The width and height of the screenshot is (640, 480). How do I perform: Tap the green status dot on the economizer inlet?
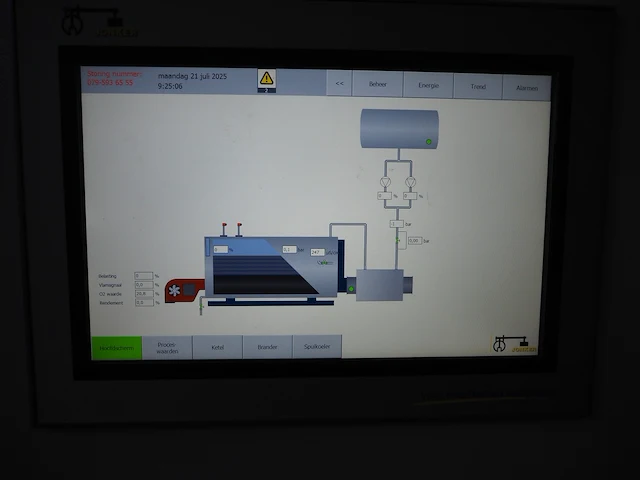coord(351,289)
